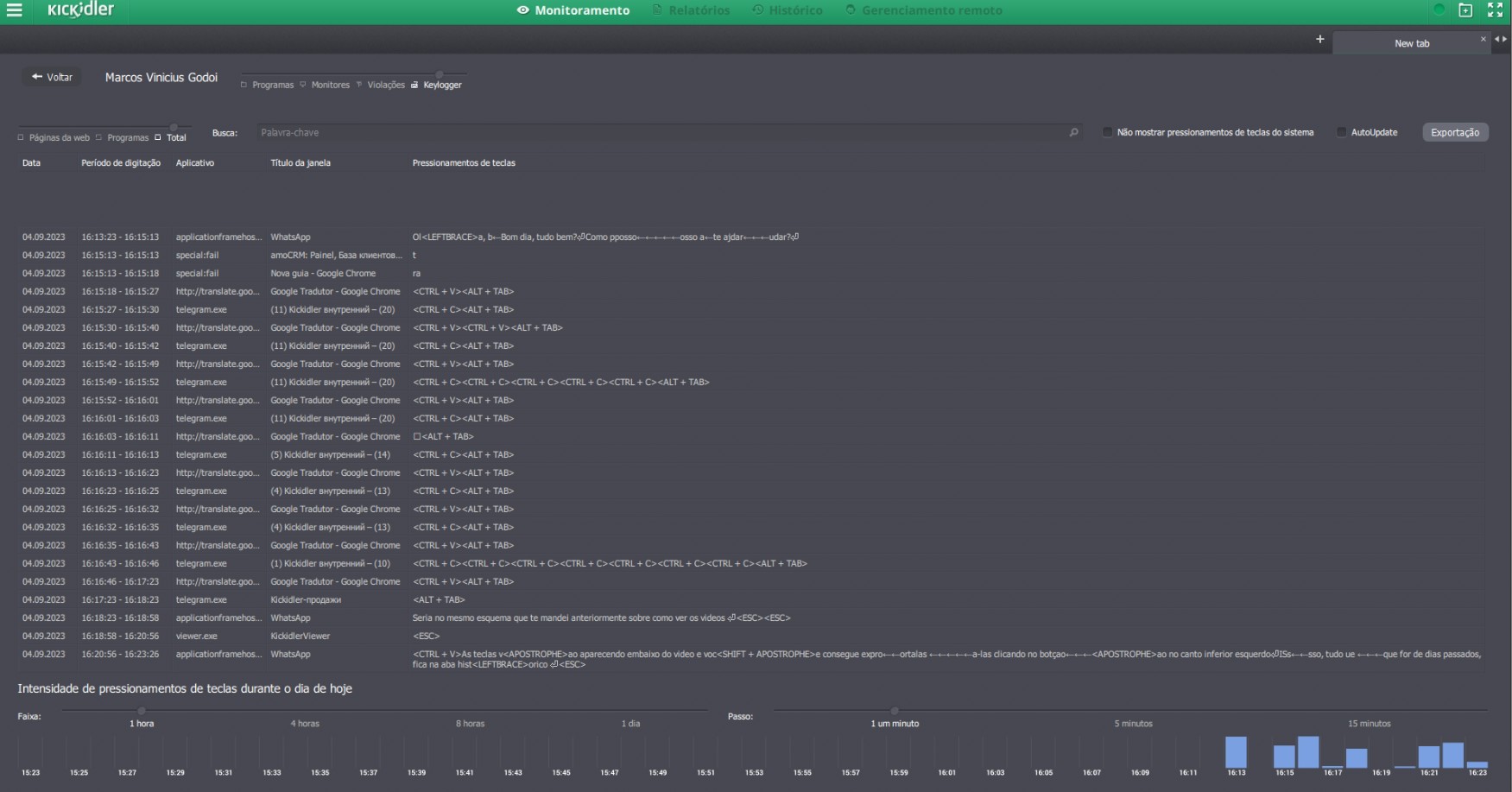Select row with period 16:18:23 - 16:18:58
This screenshot has height=792, width=1512.
751,618
